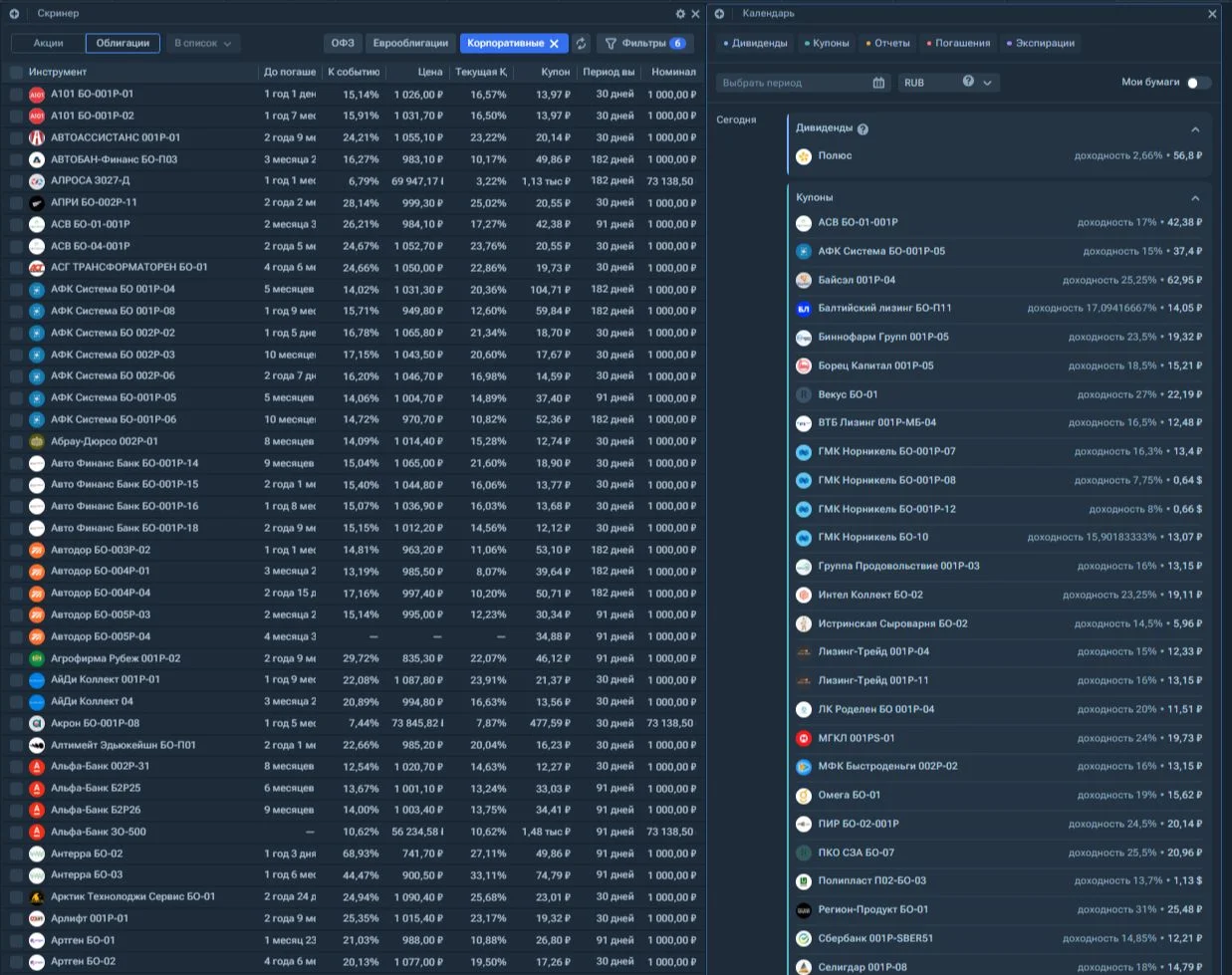Click the Агрофирма Рубеж 001Р-02 logo
This screenshot has height=975, width=1232.
tap(37, 658)
